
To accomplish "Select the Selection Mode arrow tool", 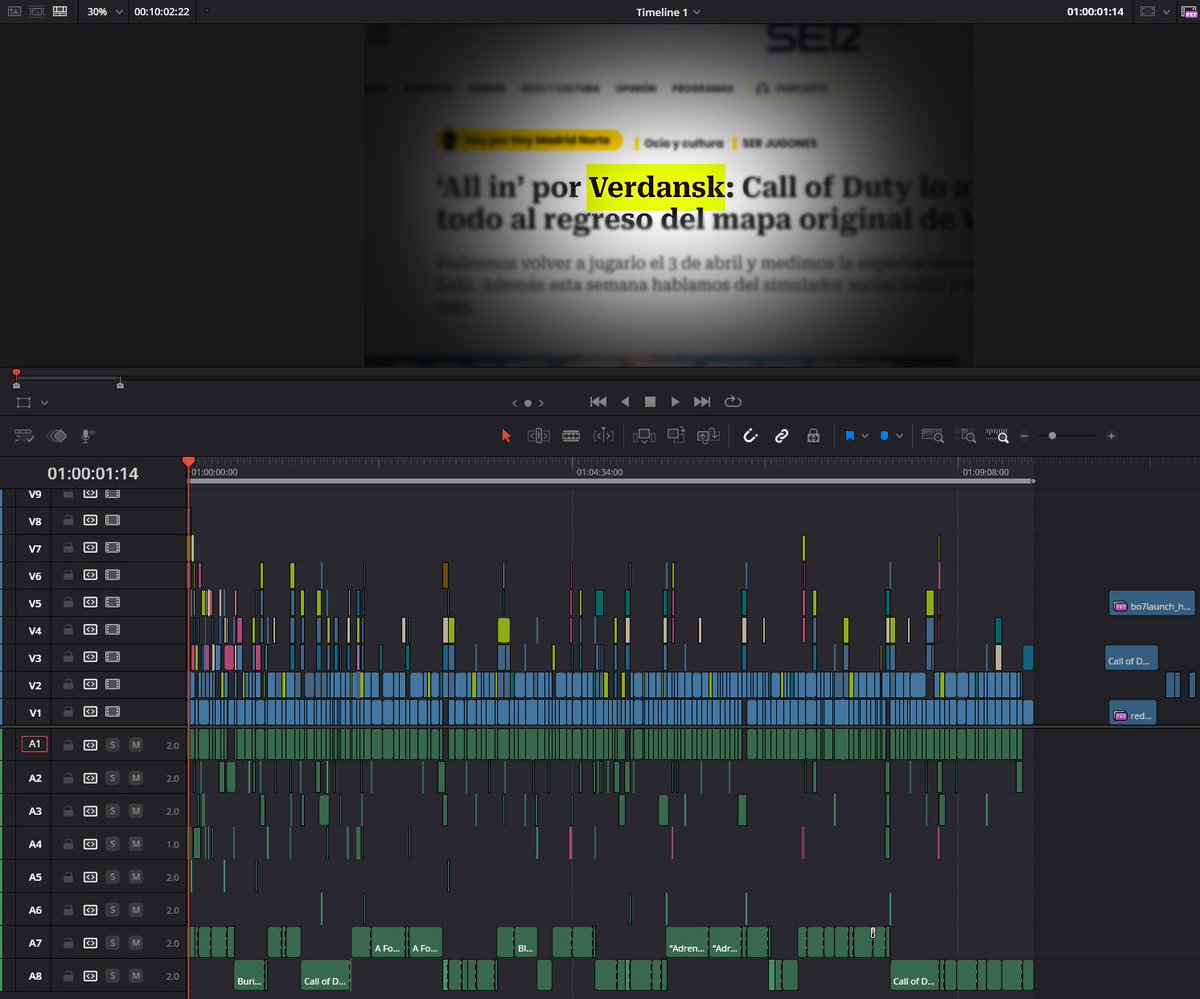I will [506, 436].
